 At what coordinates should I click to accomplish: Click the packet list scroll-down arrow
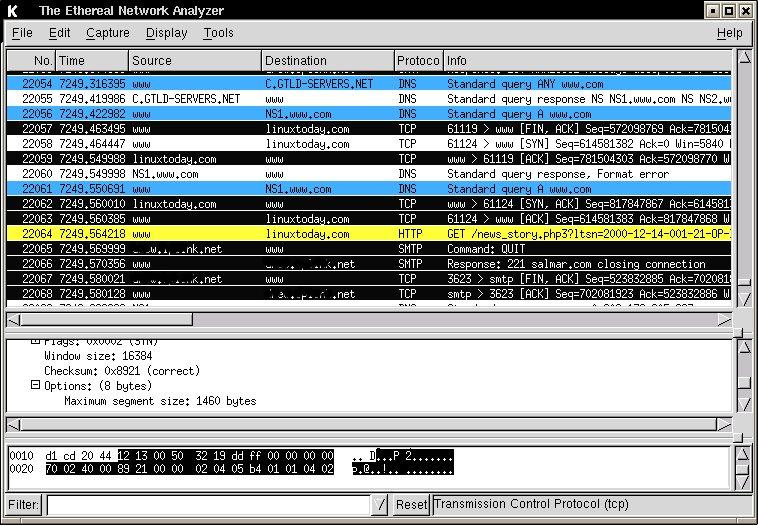[744, 299]
